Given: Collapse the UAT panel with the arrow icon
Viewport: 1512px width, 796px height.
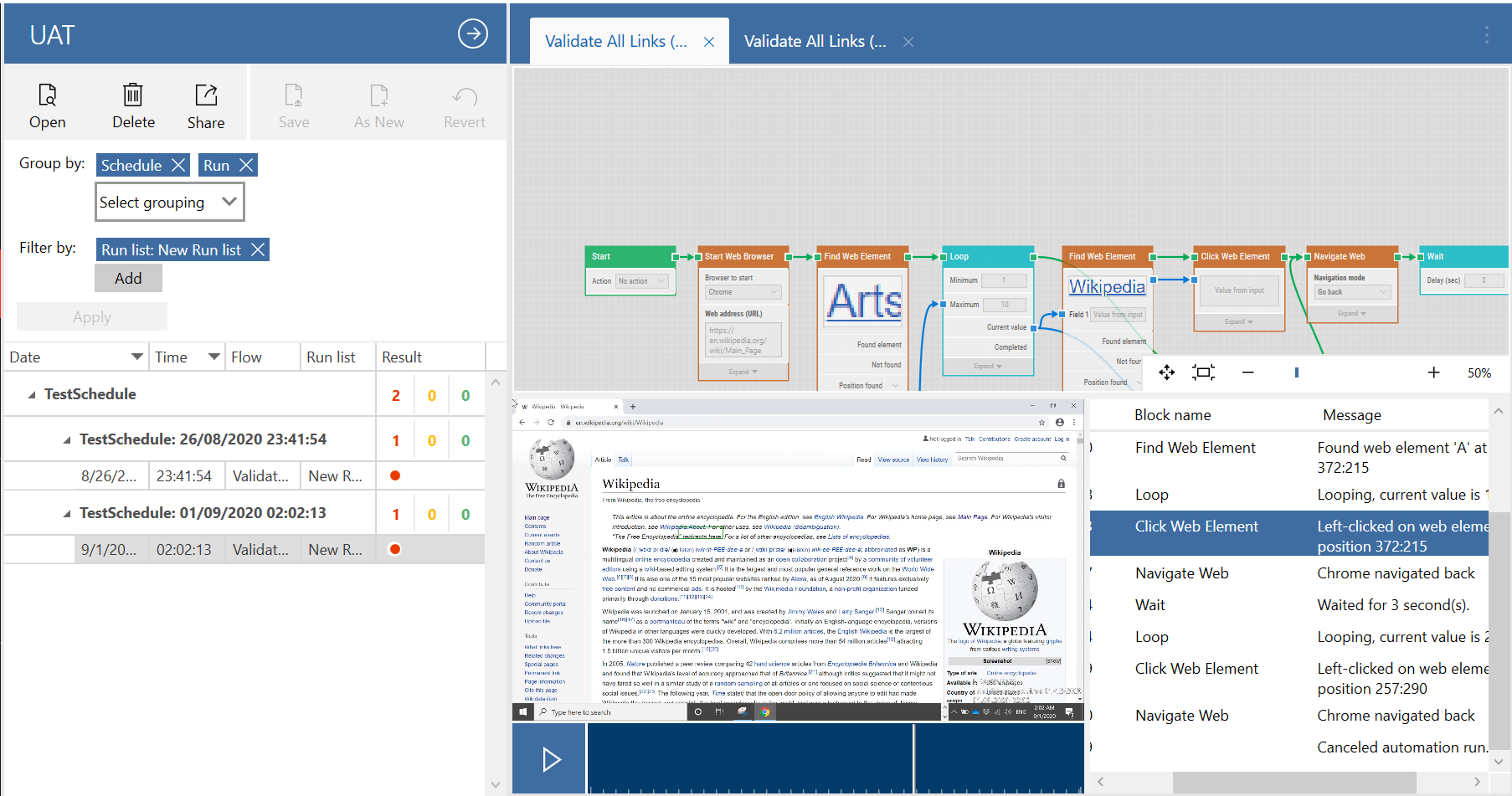Looking at the screenshot, I should tap(473, 33).
